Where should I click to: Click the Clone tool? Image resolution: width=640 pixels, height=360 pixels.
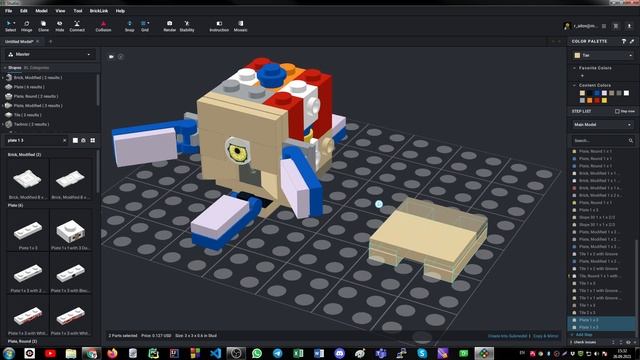tap(43, 26)
